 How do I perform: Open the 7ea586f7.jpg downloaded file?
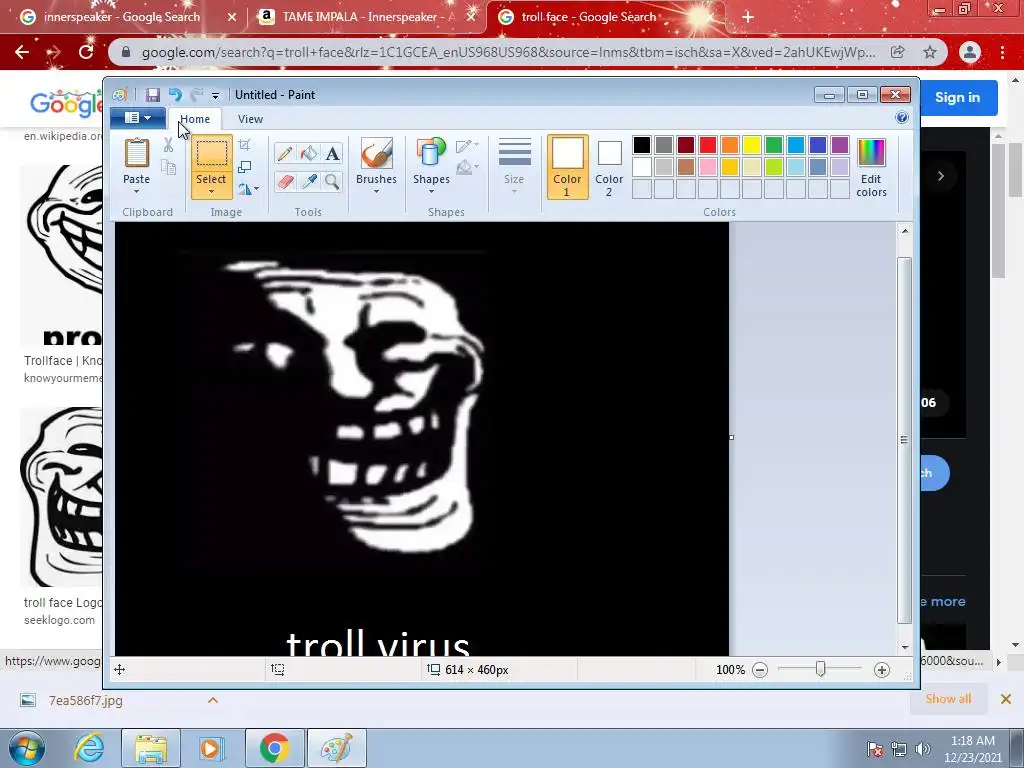click(x=85, y=700)
